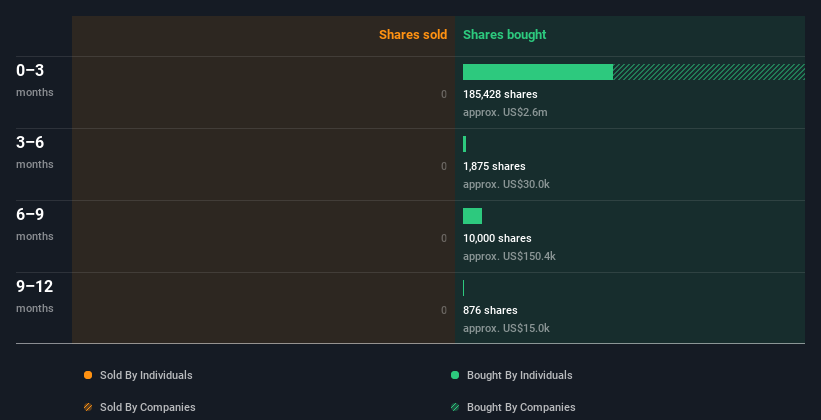Click the zero sold value in 9–12 months row
This screenshot has width=821, height=420.
pyautogui.click(x=444, y=310)
